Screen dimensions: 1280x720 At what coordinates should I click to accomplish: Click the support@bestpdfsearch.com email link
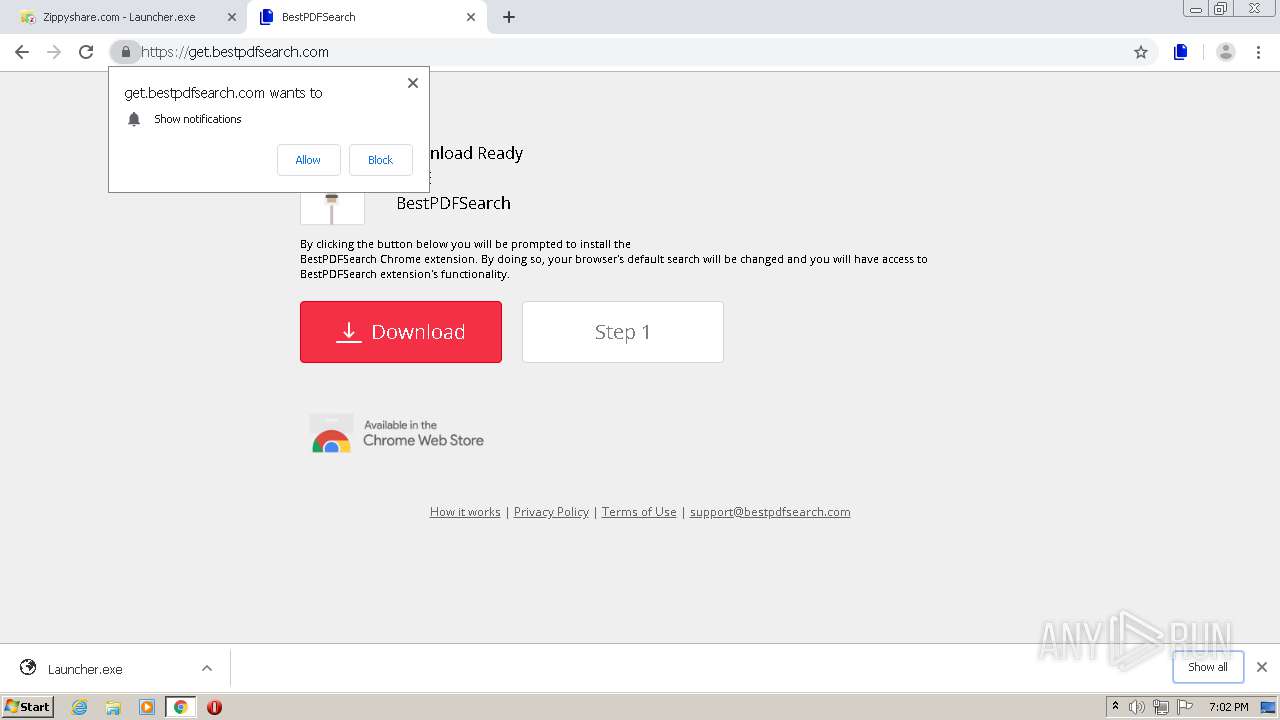point(770,512)
